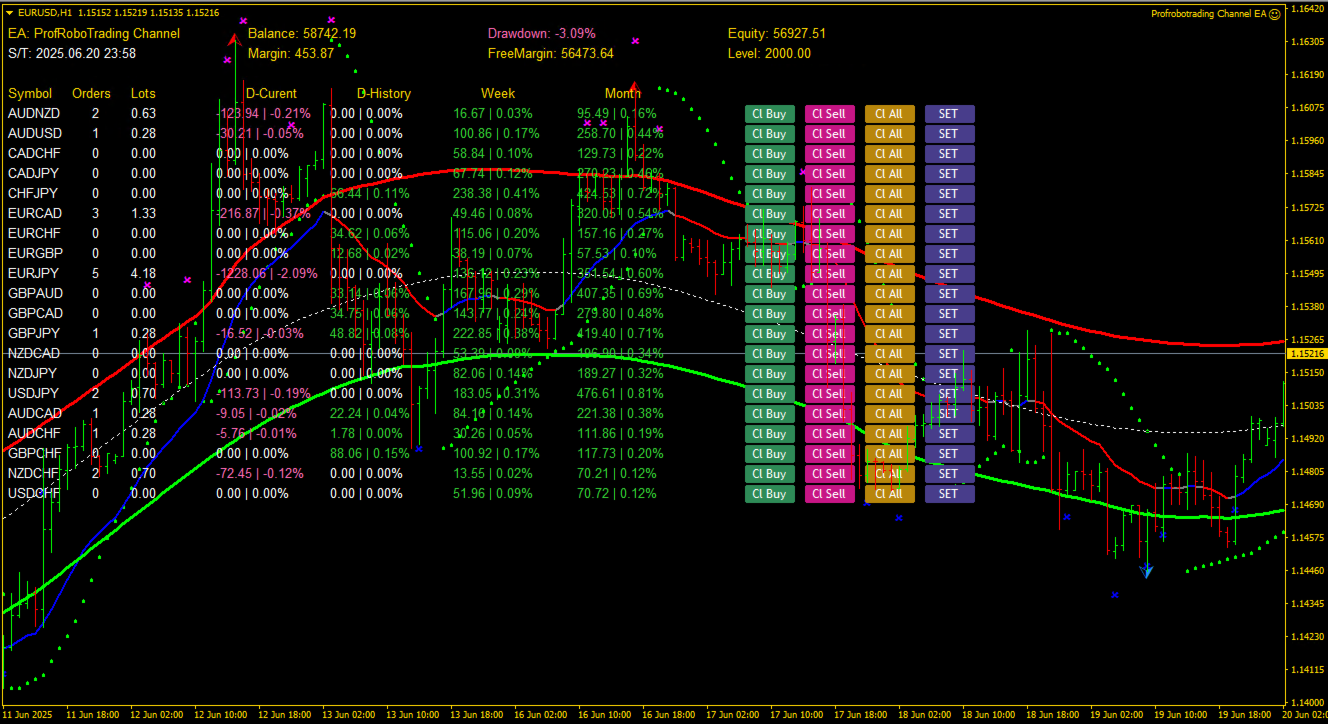This screenshot has height=724, width=1328.
Task: Close sell orders for AUDNZD
Action: 829,114
